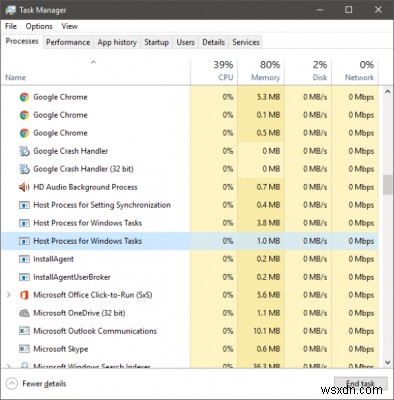
Task: Collapse view using Fewer details arrow
Action: 12,384
